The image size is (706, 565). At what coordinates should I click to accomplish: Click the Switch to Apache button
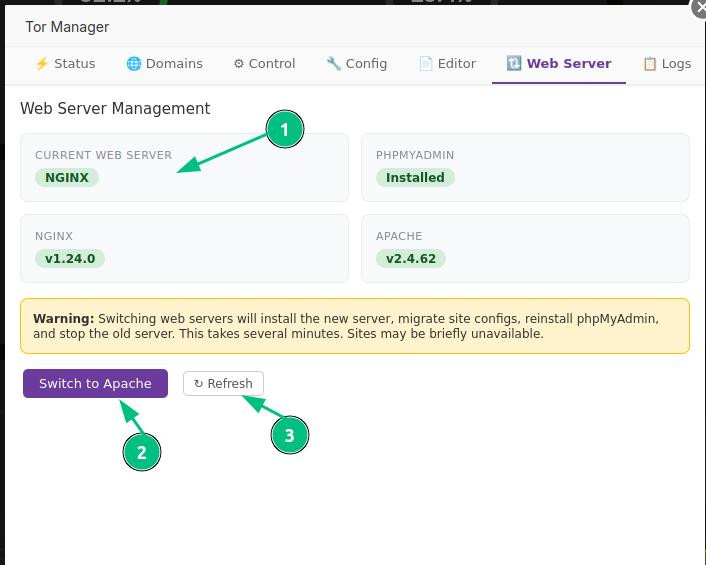pos(95,384)
